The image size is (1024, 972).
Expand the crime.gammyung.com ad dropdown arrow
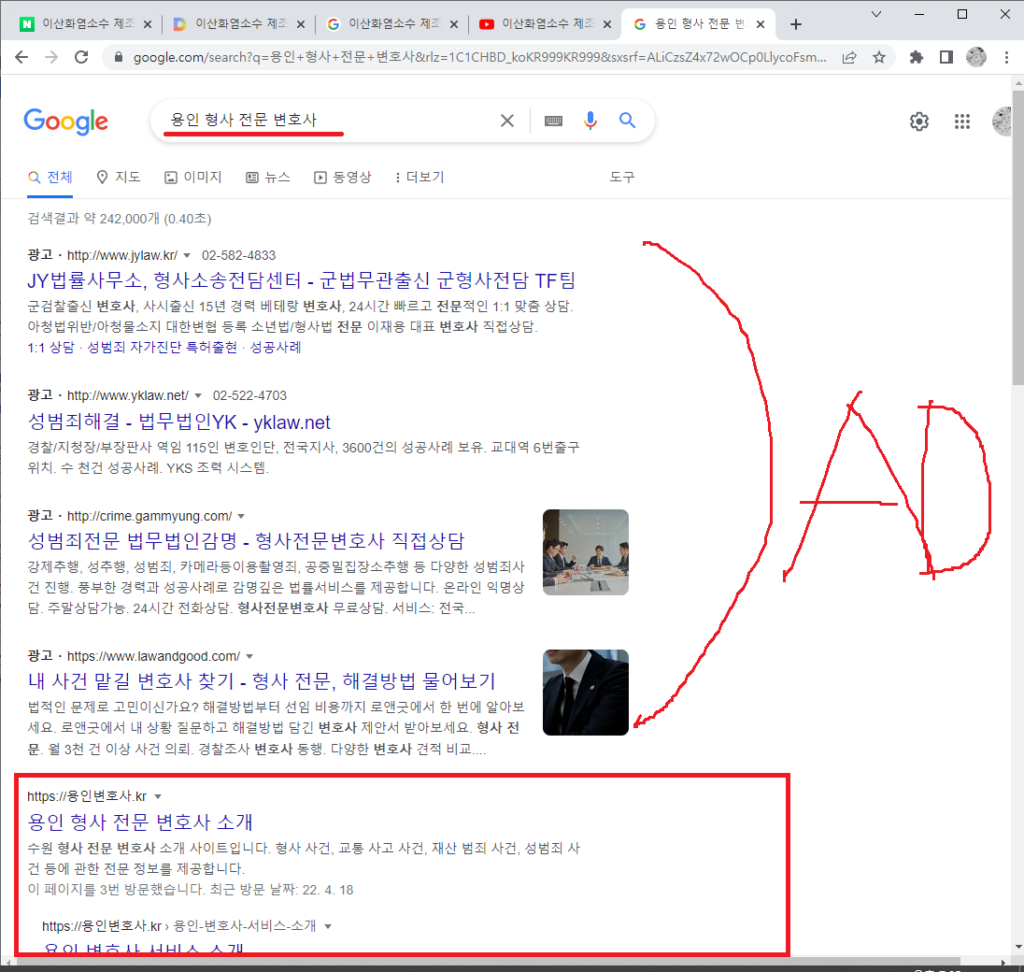[x=241, y=516]
